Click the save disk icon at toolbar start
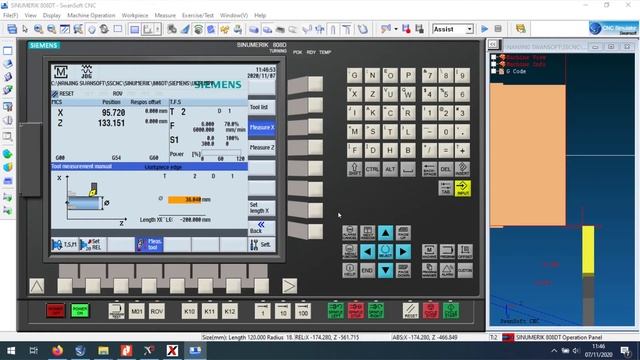 tap(12, 29)
